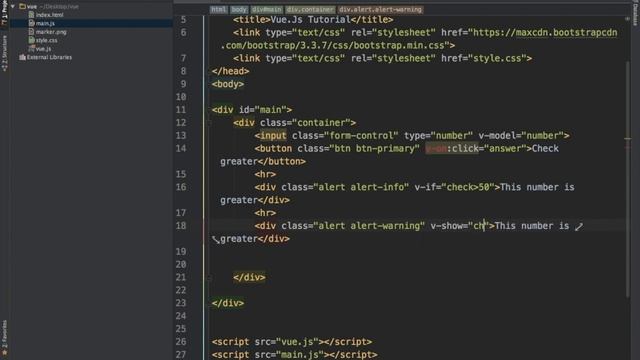Click the External Libraries library icon

[22, 58]
